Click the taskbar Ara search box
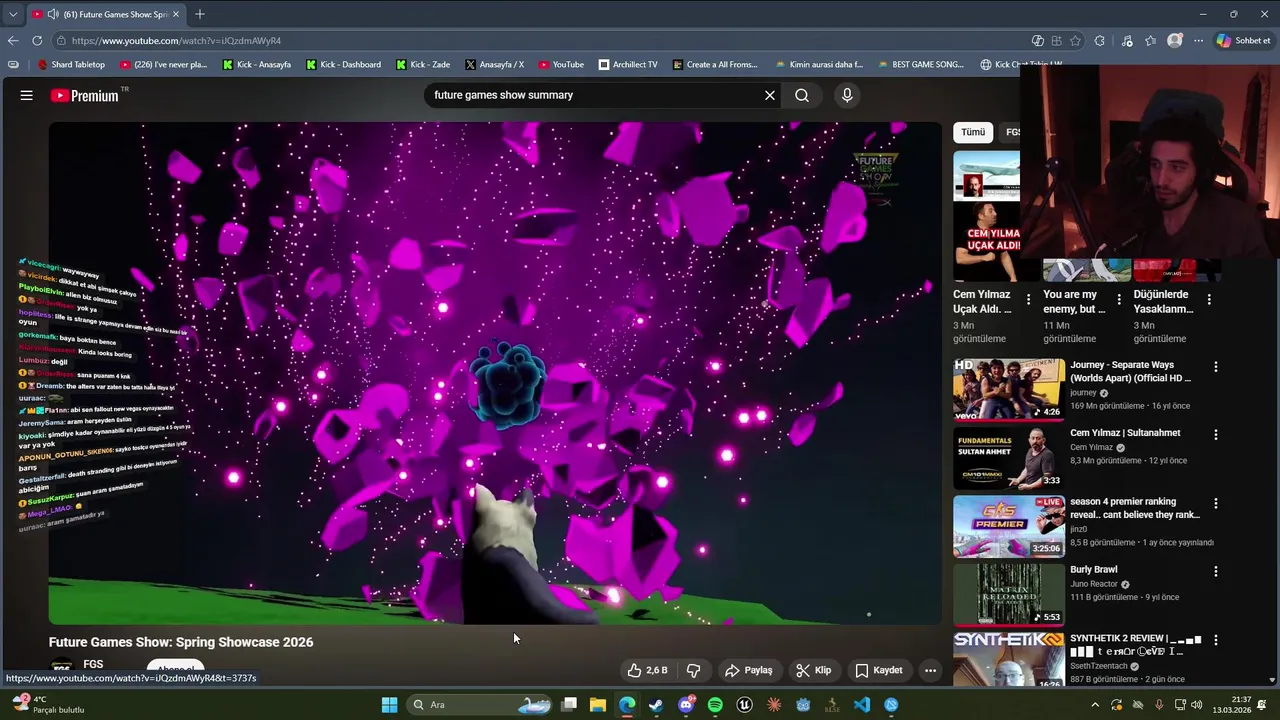This screenshot has height=720, width=1280. point(481,705)
